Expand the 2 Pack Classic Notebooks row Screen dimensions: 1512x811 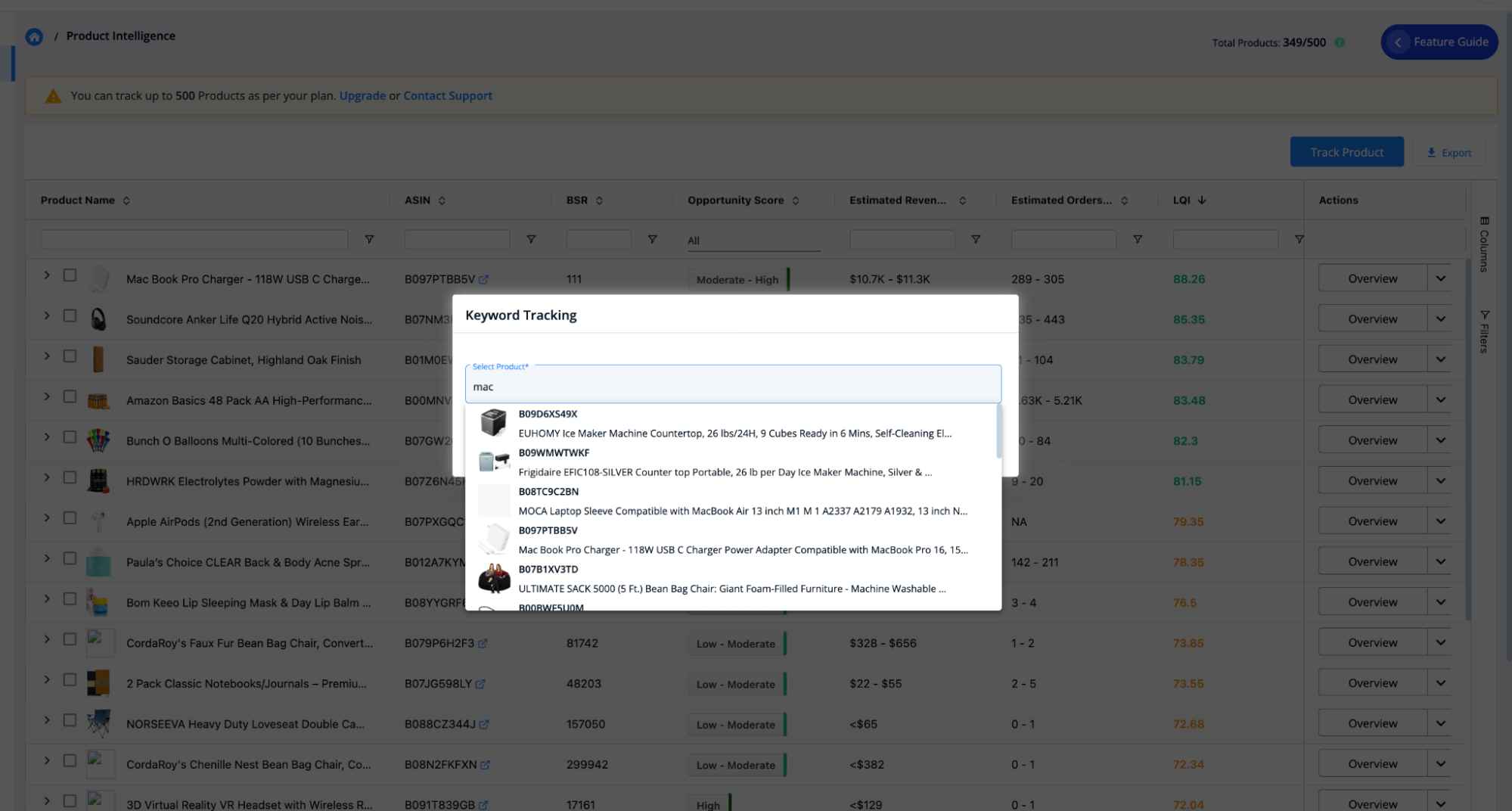click(47, 679)
